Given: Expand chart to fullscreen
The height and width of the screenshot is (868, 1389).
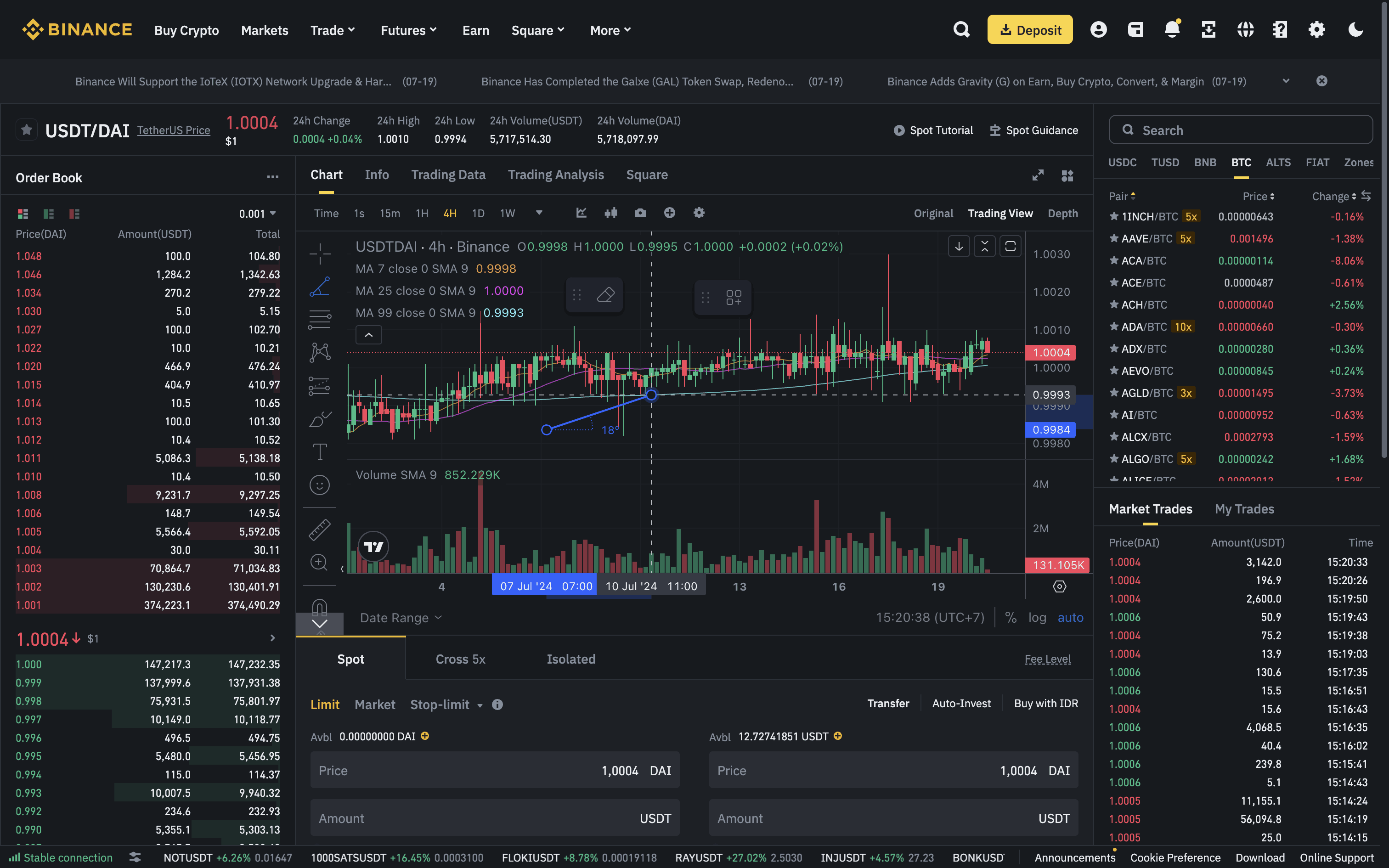Looking at the screenshot, I should (1038, 175).
